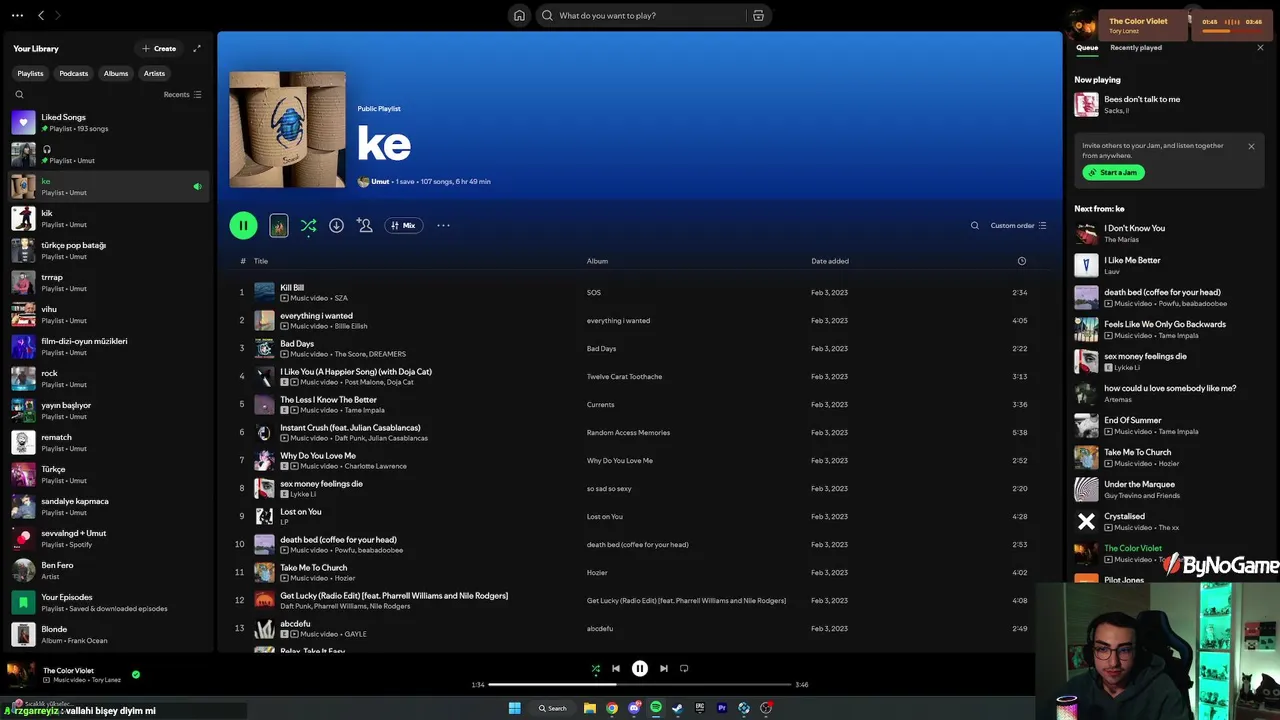Viewport: 1280px width, 720px height.
Task: Open Liked Songs in library
Action: pos(108,123)
